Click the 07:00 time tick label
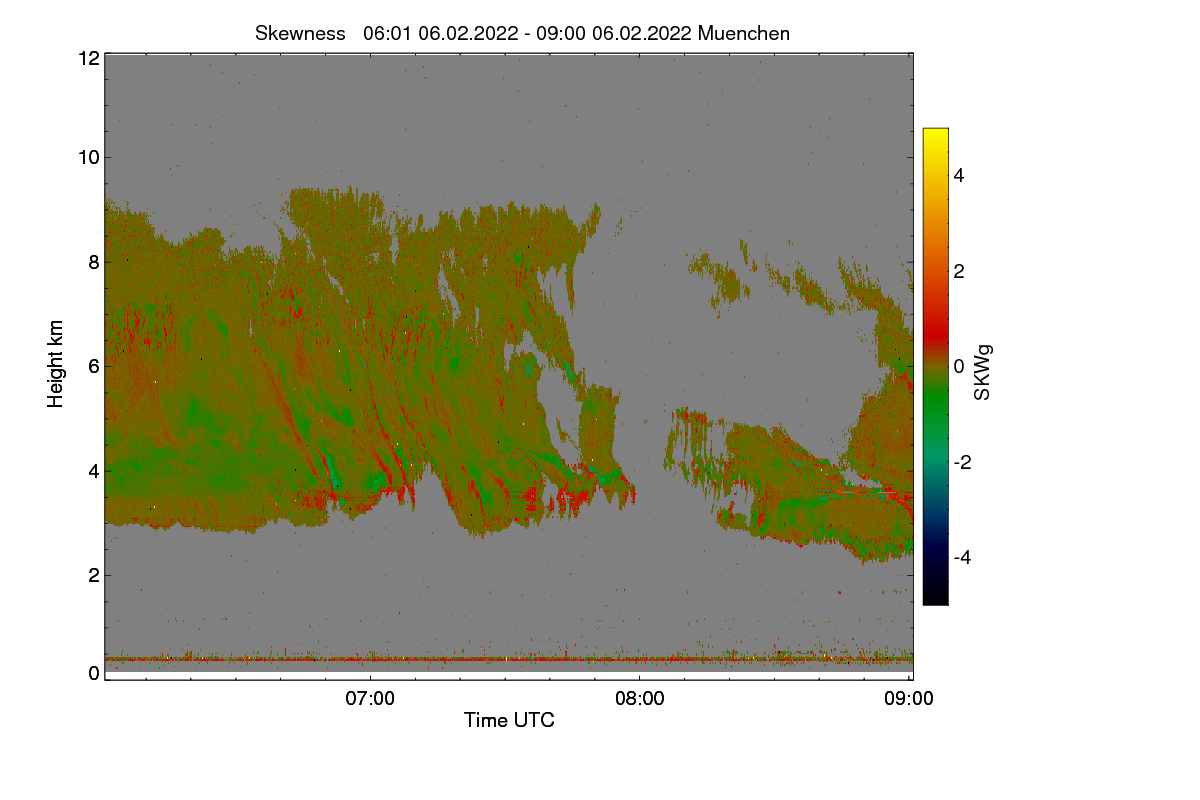The width and height of the screenshot is (1200, 800). (x=370, y=698)
